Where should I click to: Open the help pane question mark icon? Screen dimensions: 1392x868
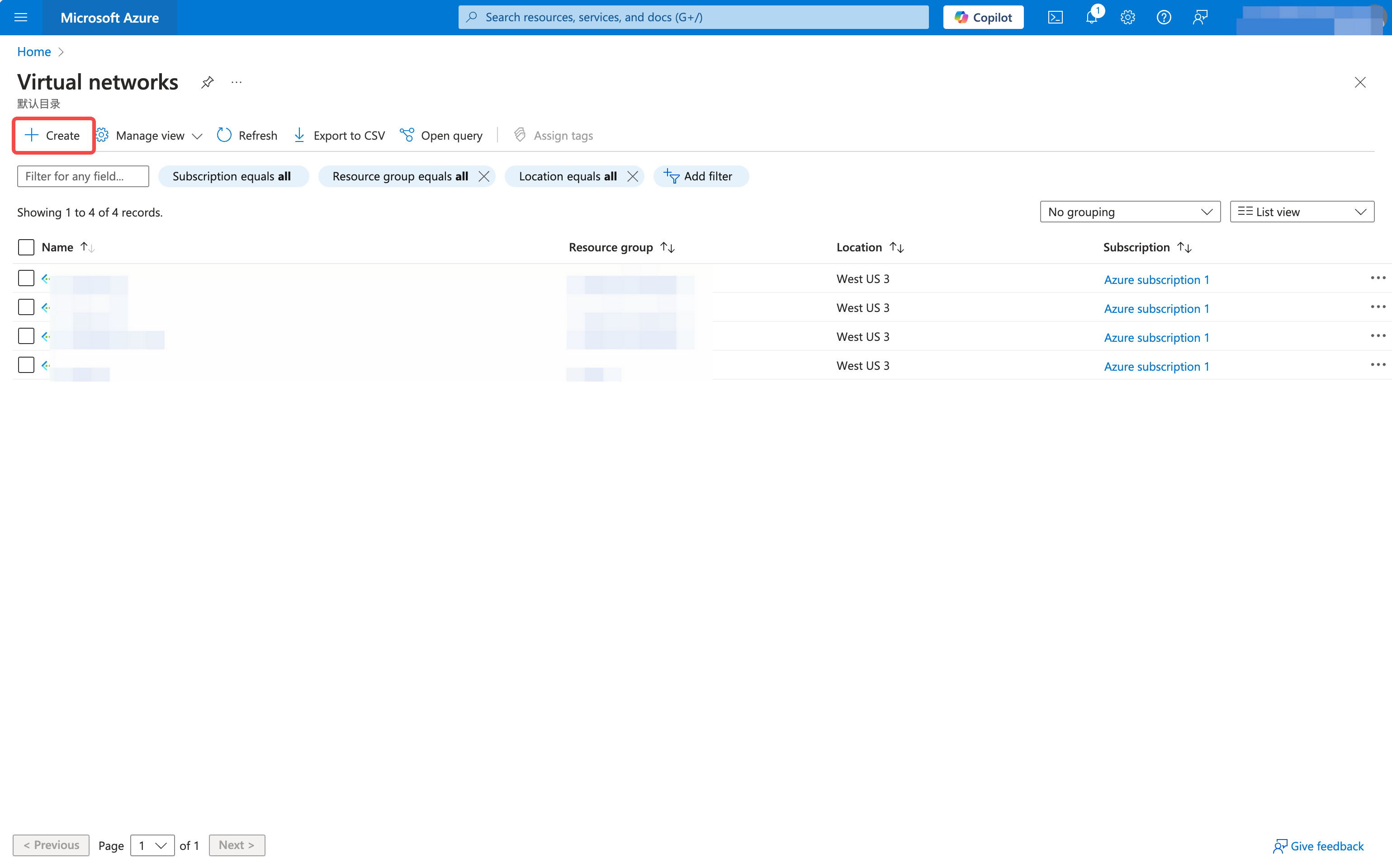point(1164,17)
